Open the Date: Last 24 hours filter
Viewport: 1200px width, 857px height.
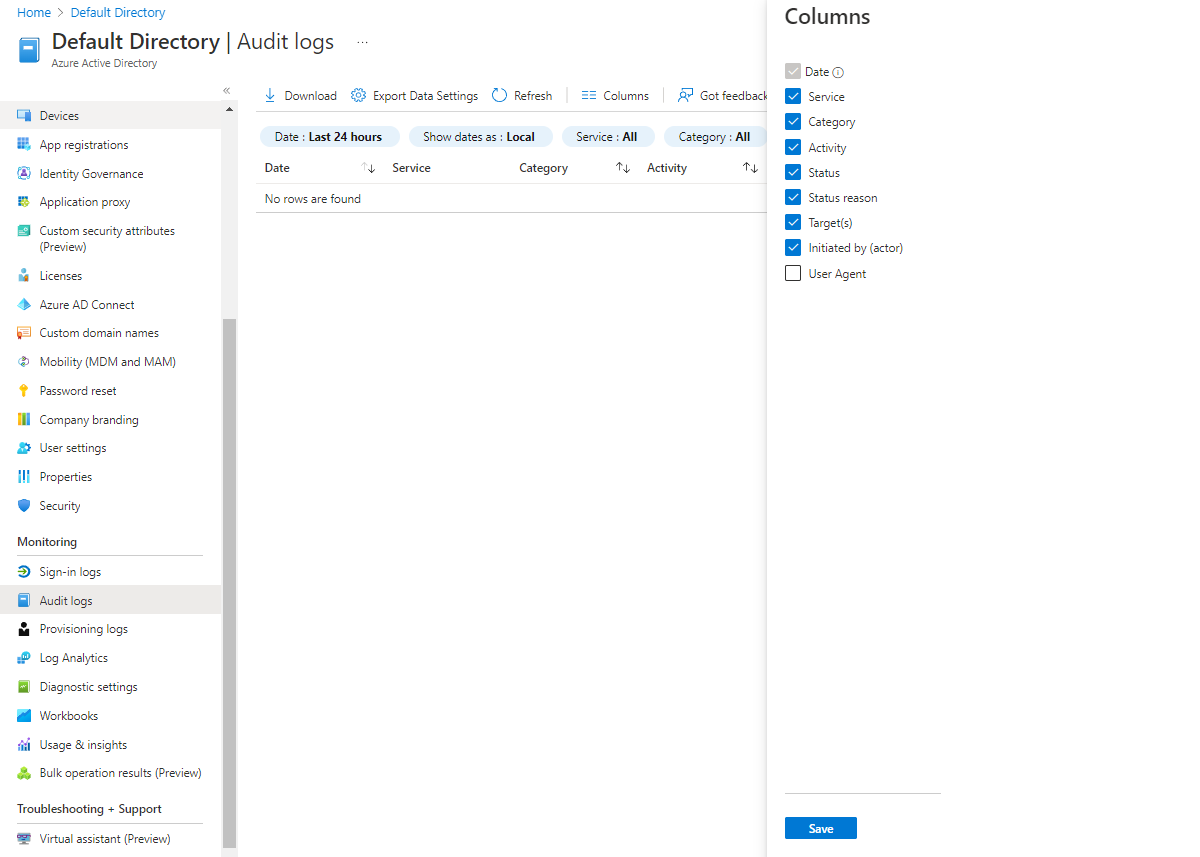329,137
